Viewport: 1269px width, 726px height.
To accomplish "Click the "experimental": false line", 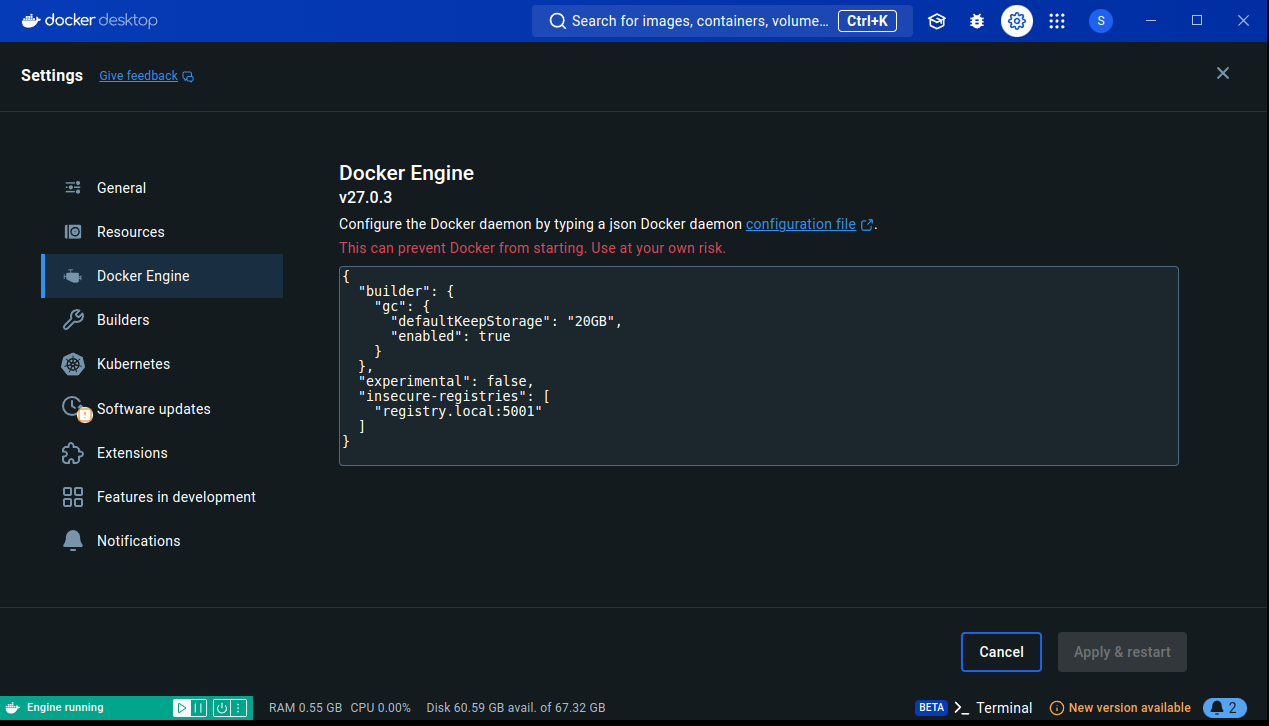I will pos(446,381).
